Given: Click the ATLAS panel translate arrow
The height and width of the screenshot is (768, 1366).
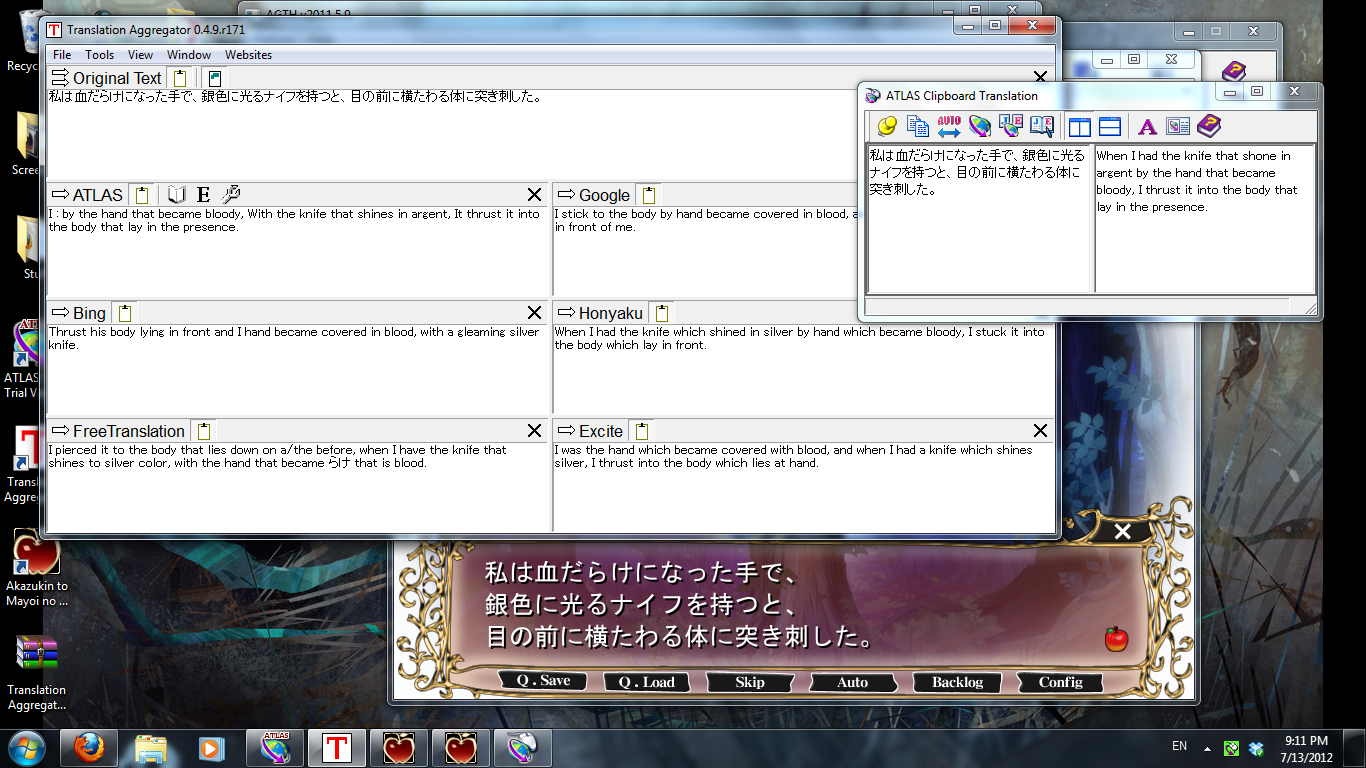Looking at the screenshot, I should coord(59,194).
